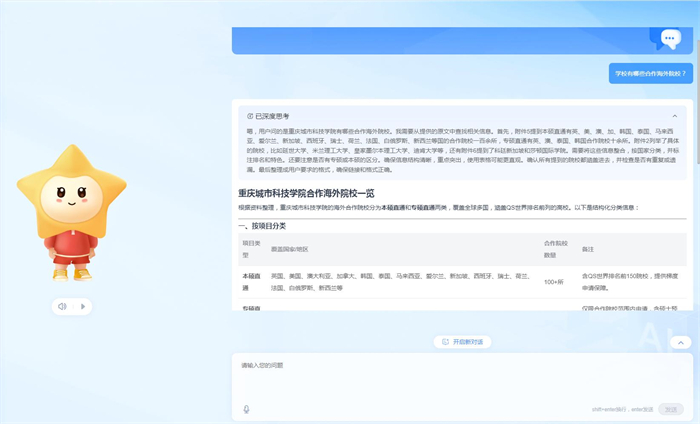Start a new chat with 开启新对话
The width and height of the screenshot is (700, 424).
(462, 342)
